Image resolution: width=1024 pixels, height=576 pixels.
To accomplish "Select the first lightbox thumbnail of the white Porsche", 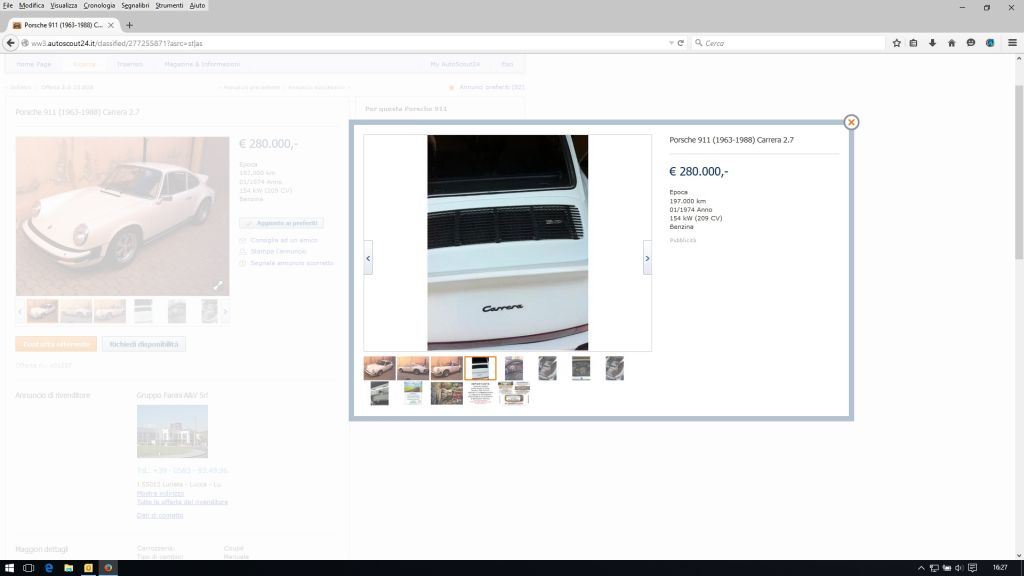I will (x=379, y=368).
